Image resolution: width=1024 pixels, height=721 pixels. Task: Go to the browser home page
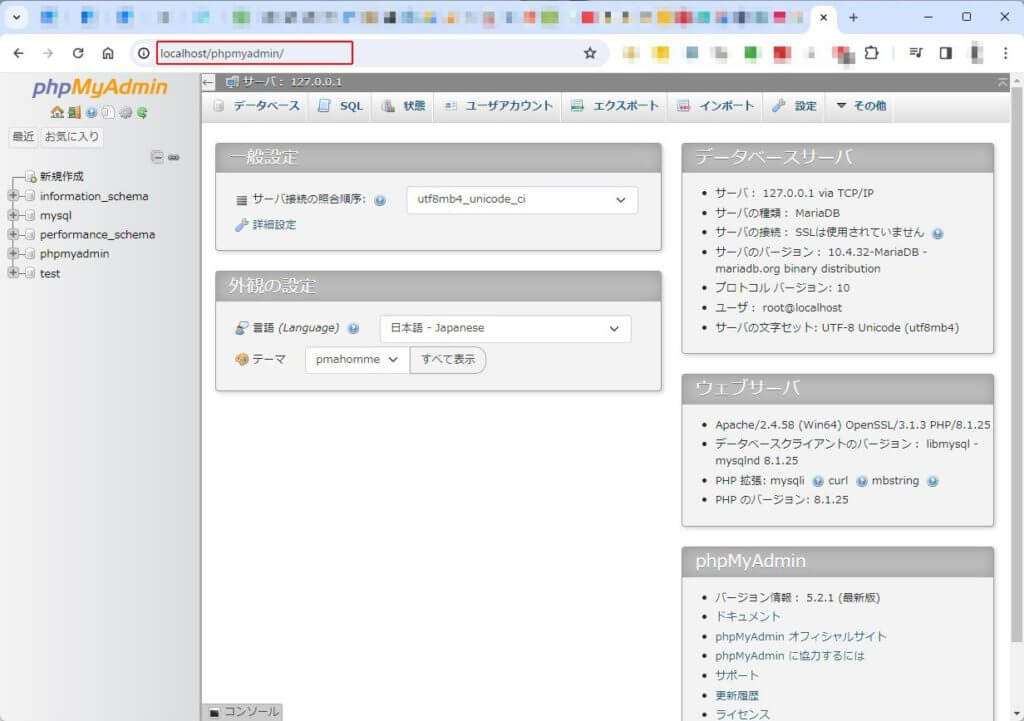(x=108, y=53)
